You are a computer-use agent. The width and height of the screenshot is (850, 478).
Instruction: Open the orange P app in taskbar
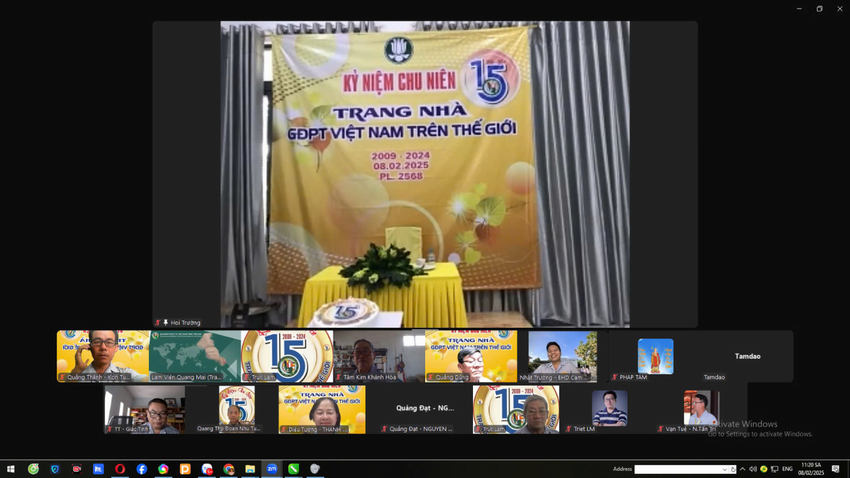(x=185, y=469)
